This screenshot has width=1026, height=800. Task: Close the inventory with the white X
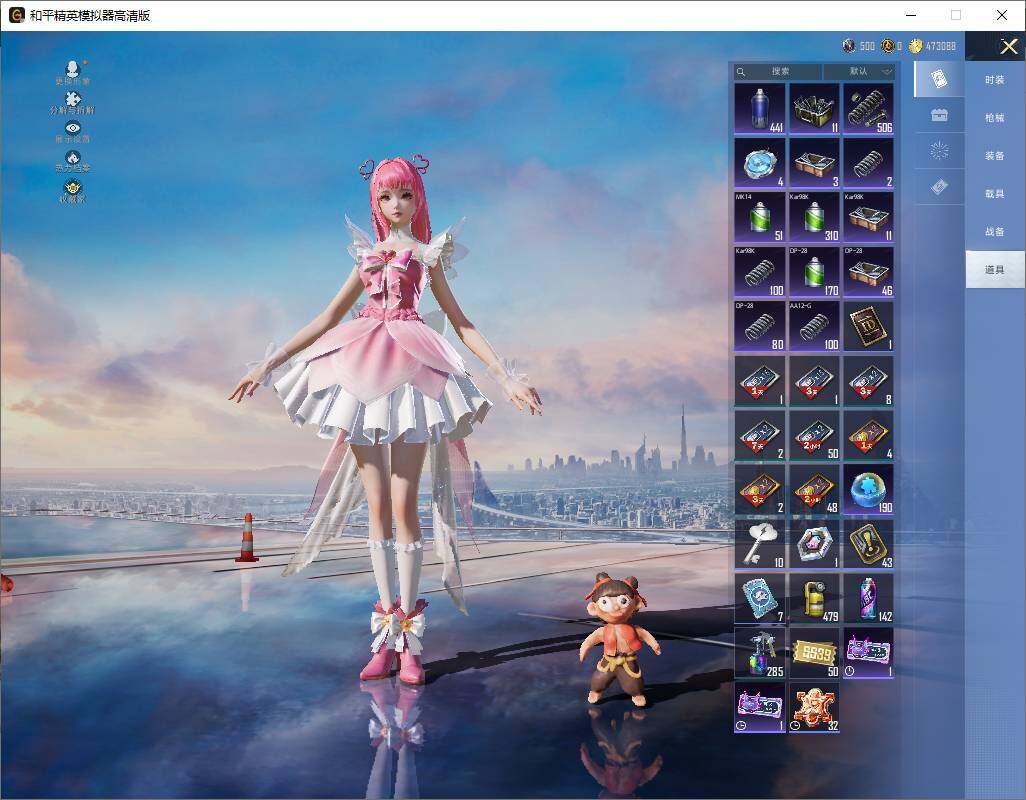(1008, 46)
